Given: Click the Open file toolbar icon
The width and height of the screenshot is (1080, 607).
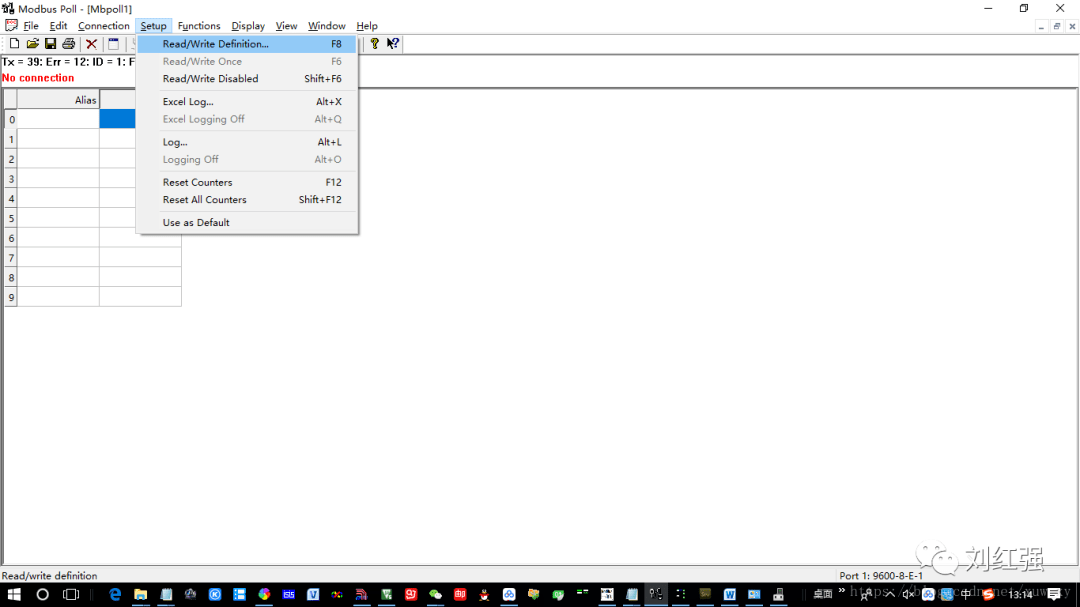Looking at the screenshot, I should coord(33,44).
